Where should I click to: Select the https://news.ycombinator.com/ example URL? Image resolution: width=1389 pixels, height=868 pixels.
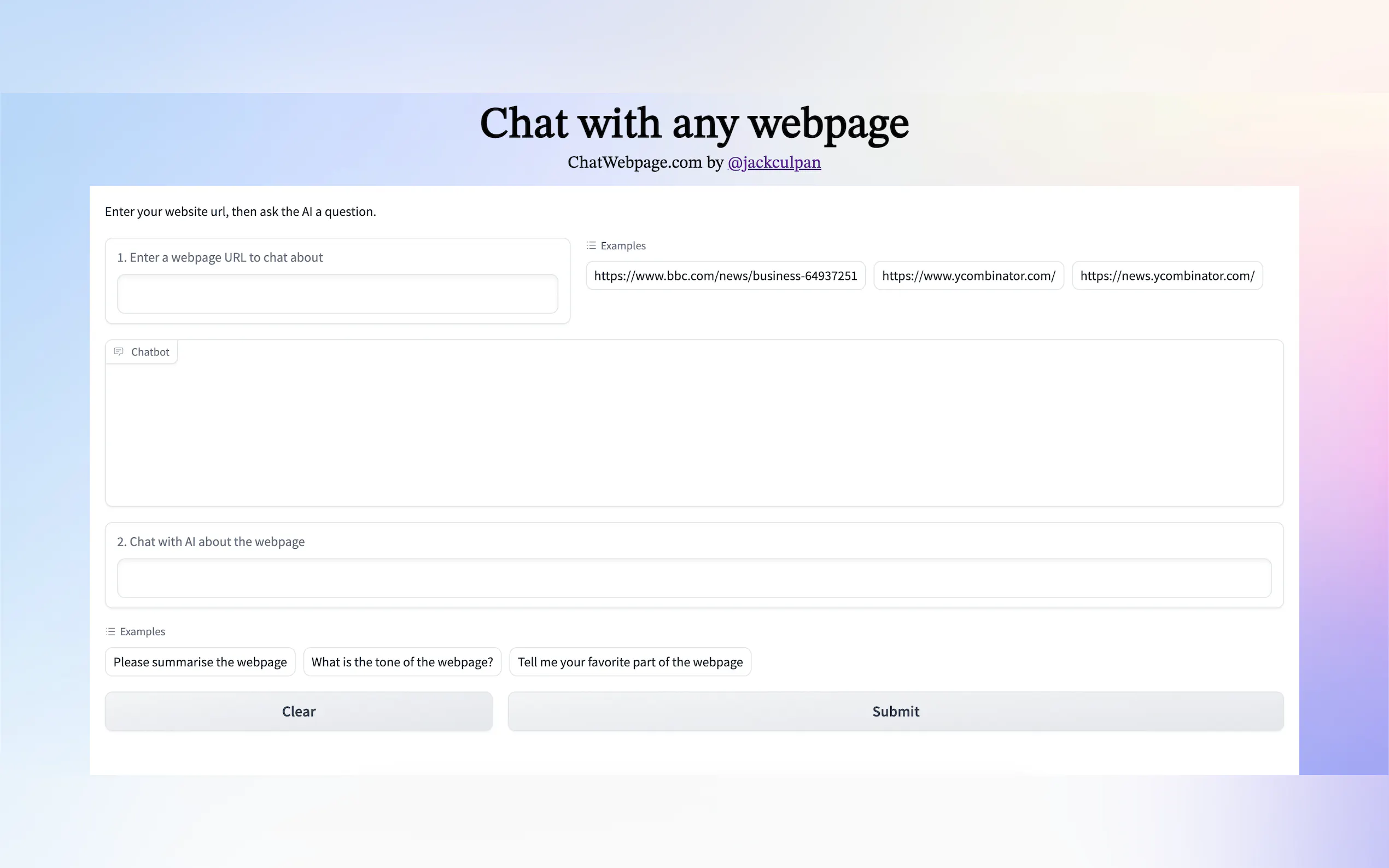1166,275
